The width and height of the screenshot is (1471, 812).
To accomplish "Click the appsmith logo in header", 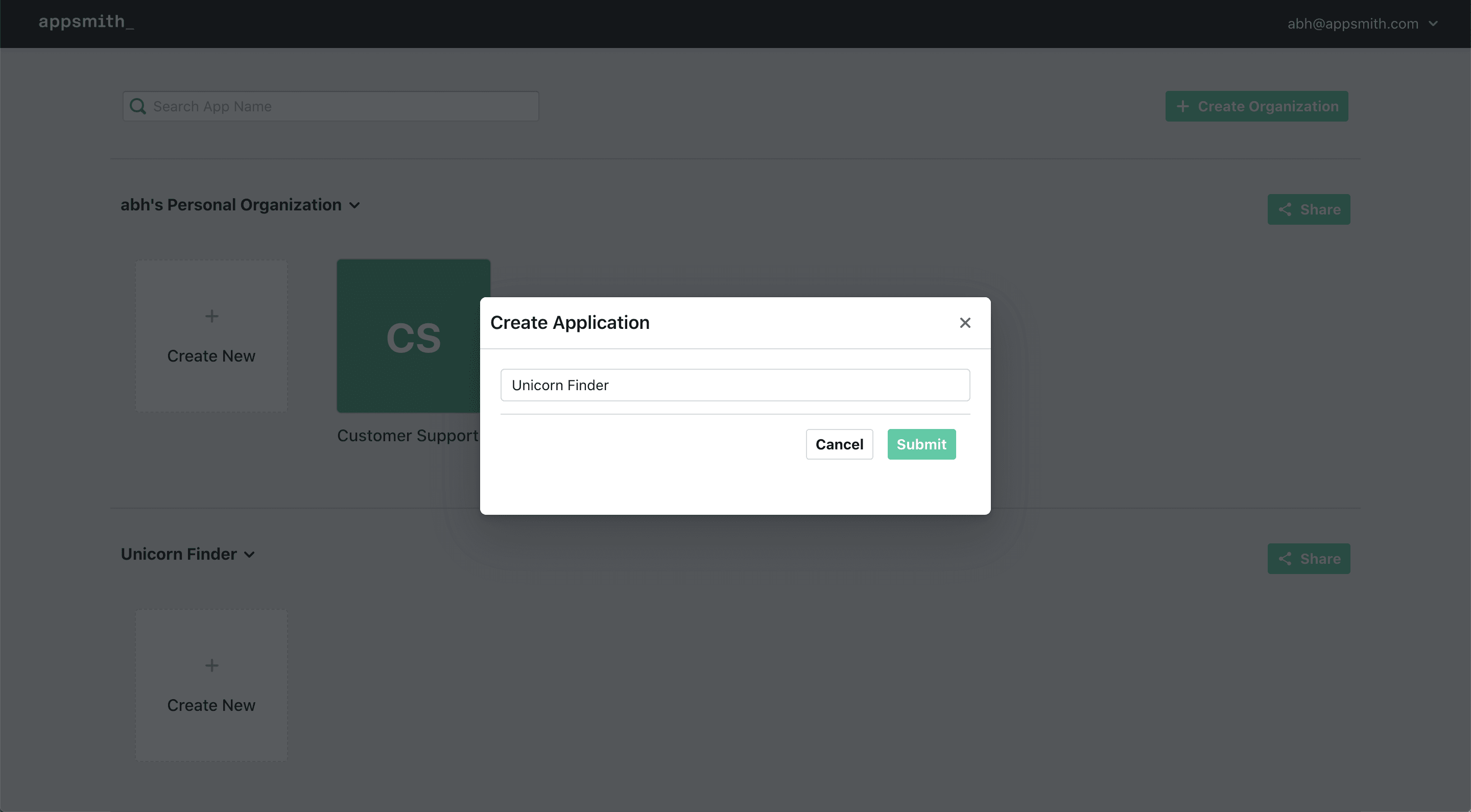I will pyautogui.click(x=86, y=22).
